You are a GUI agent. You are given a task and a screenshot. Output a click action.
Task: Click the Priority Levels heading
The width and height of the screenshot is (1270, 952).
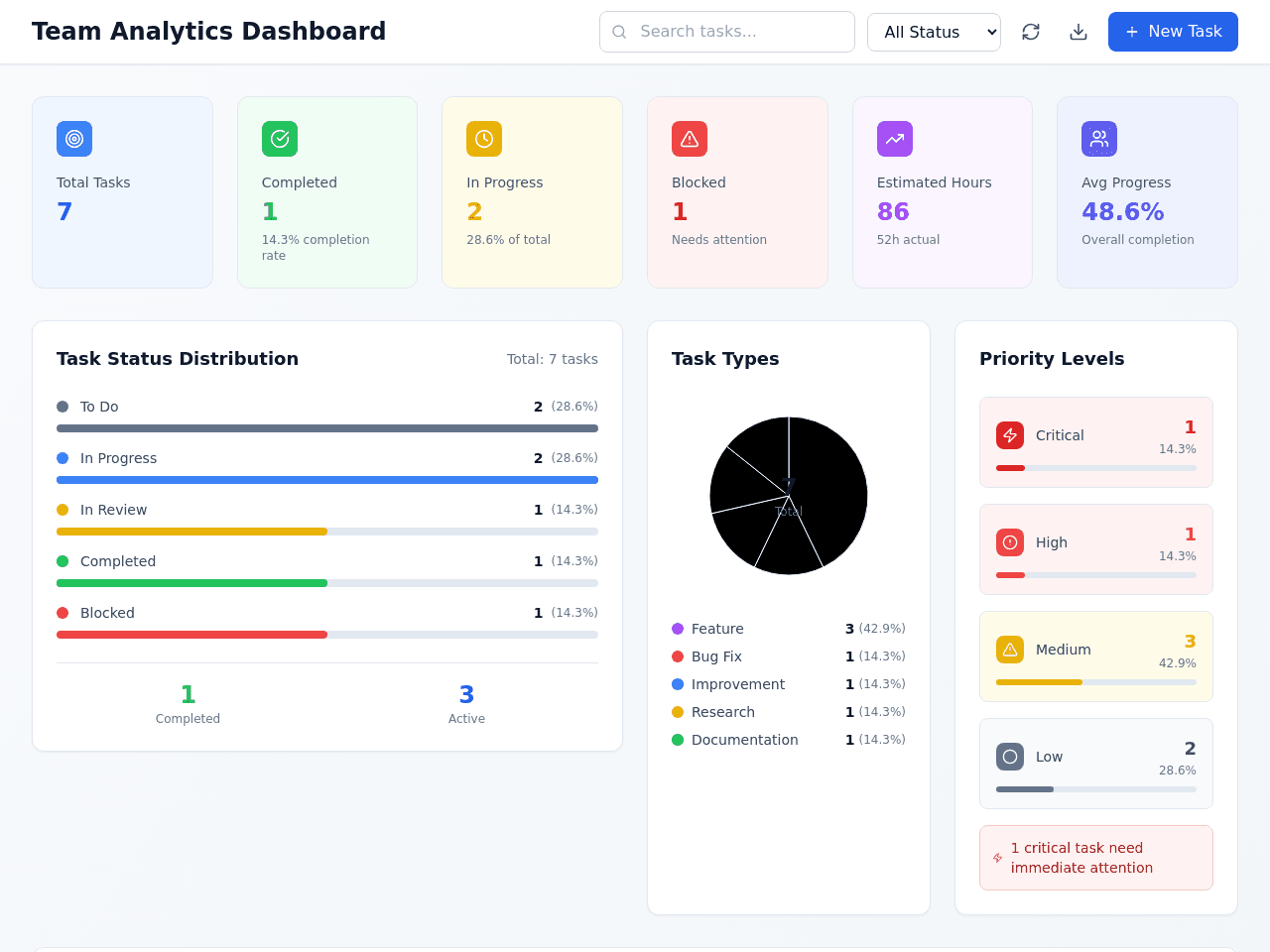pos(1052,359)
